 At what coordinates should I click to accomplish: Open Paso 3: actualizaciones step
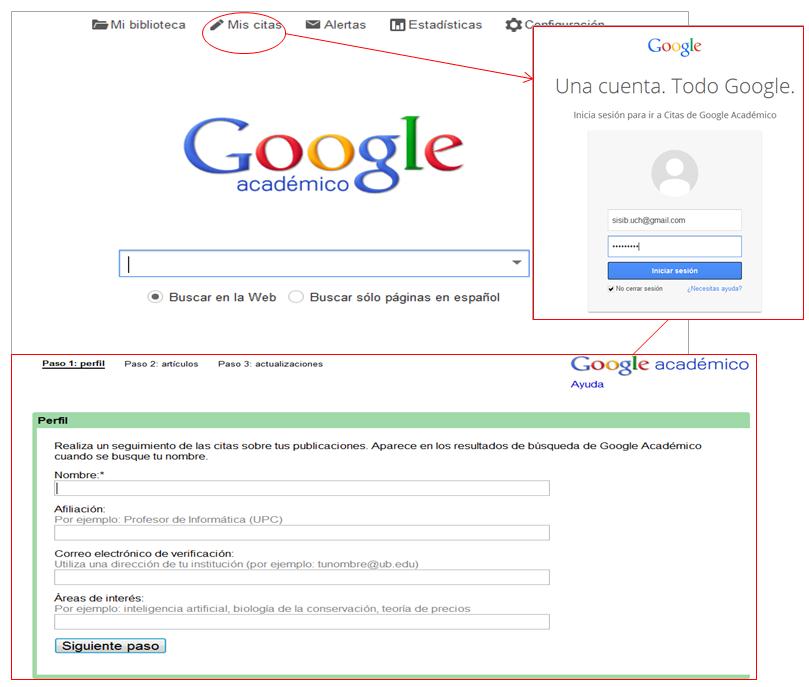[x=270, y=364]
